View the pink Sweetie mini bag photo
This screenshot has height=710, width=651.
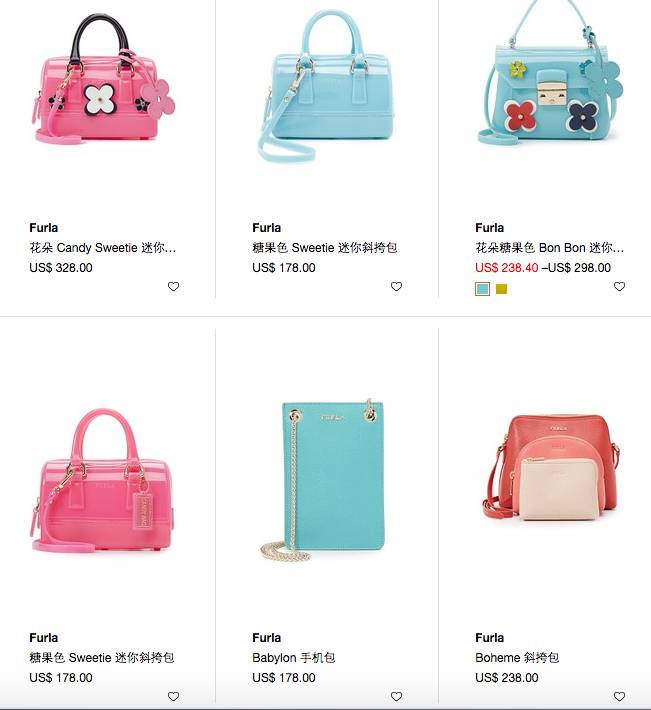(x=103, y=480)
